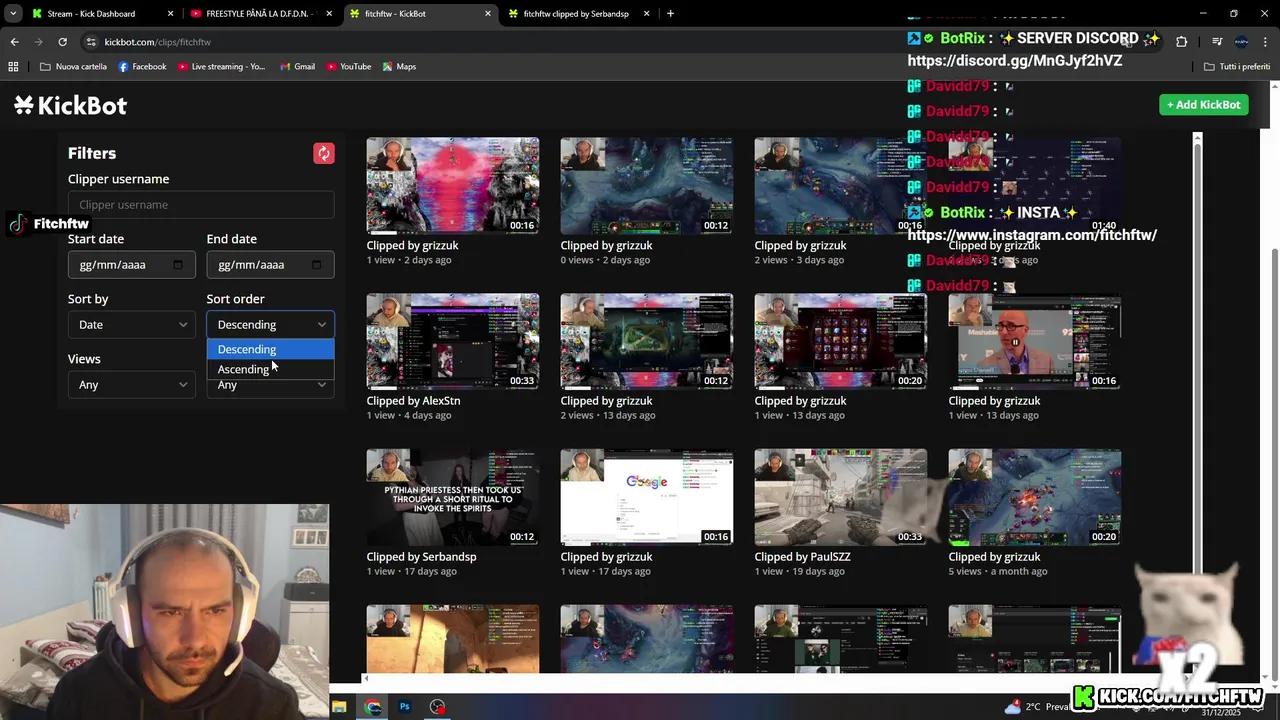Select Ascending in the Sort order dropdown
The height and width of the screenshot is (720, 1280).
click(x=243, y=369)
